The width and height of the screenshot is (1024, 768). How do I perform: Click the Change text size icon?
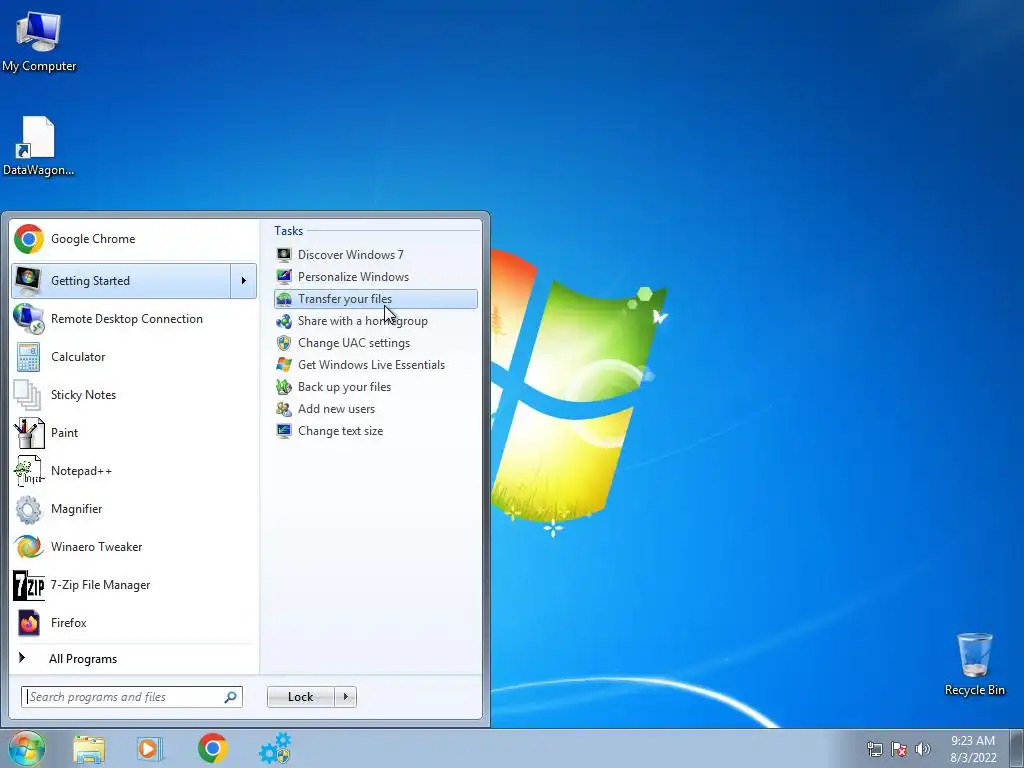click(x=283, y=431)
